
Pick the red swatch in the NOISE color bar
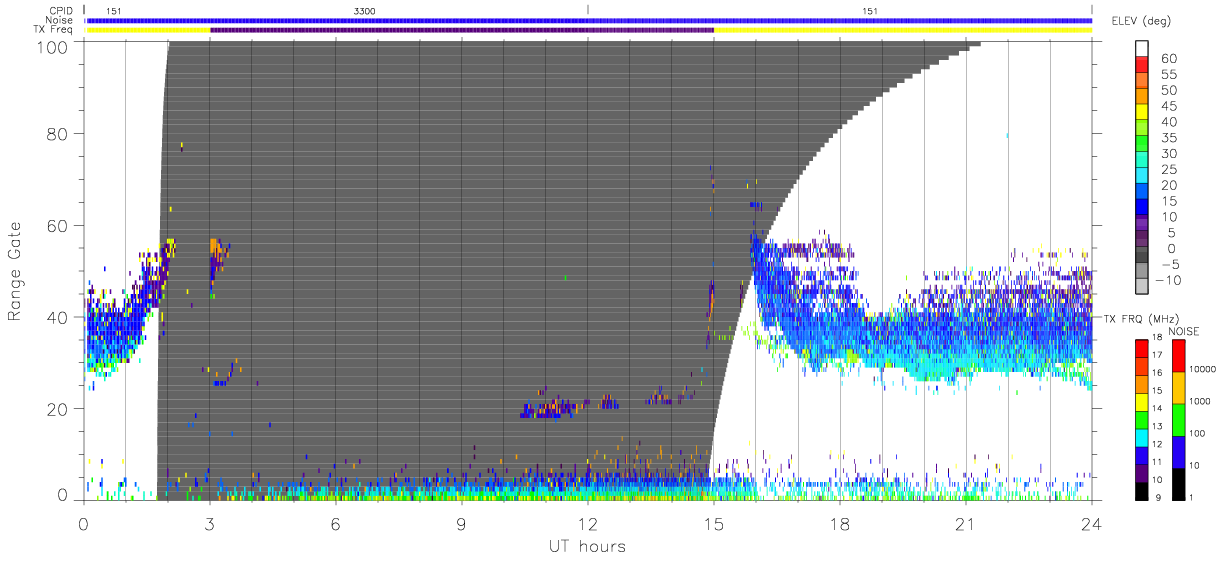coord(1180,355)
